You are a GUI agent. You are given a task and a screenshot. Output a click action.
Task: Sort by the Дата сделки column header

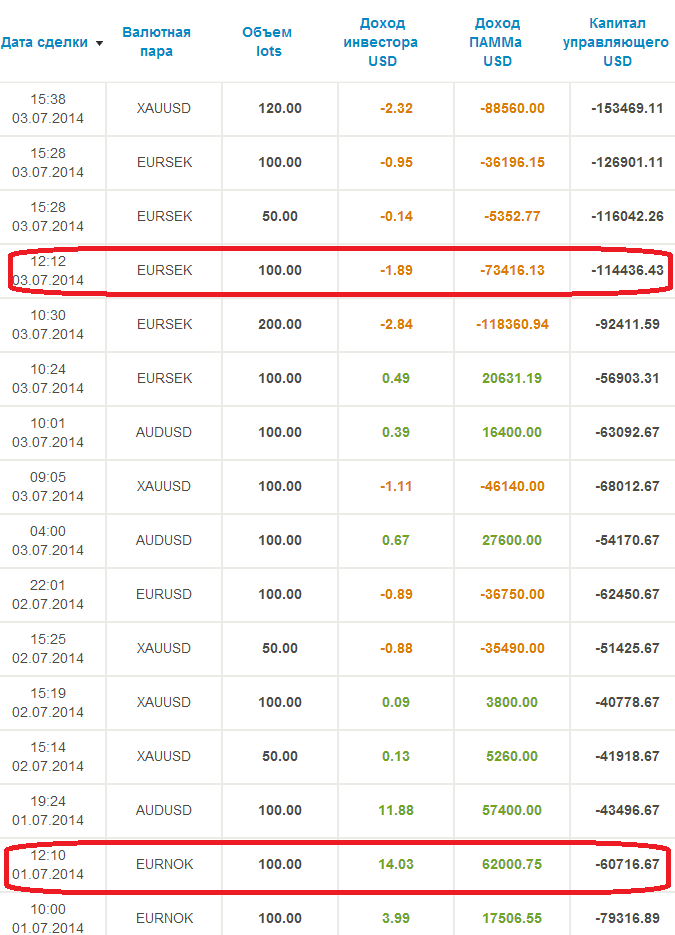(45, 42)
